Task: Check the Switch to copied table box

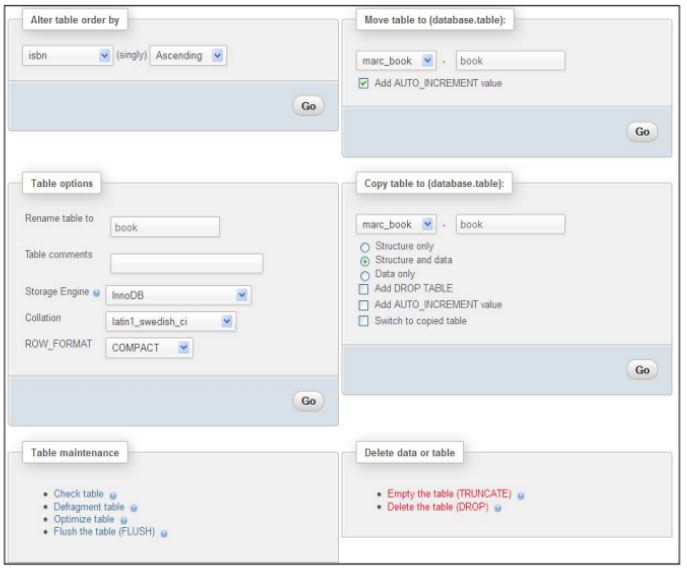Action: (365, 320)
